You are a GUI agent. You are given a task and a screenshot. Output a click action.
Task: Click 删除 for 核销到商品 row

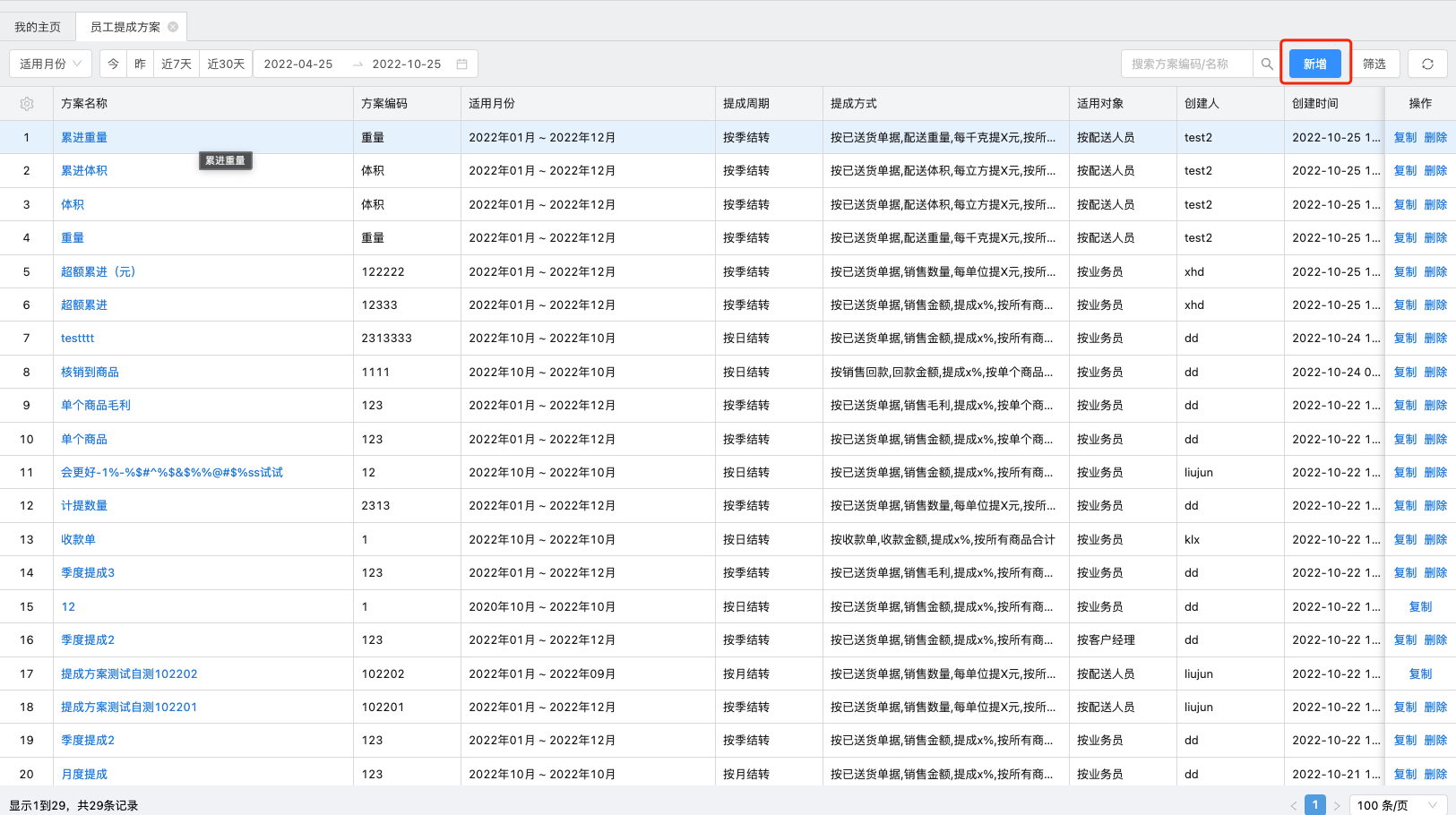[x=1435, y=372]
